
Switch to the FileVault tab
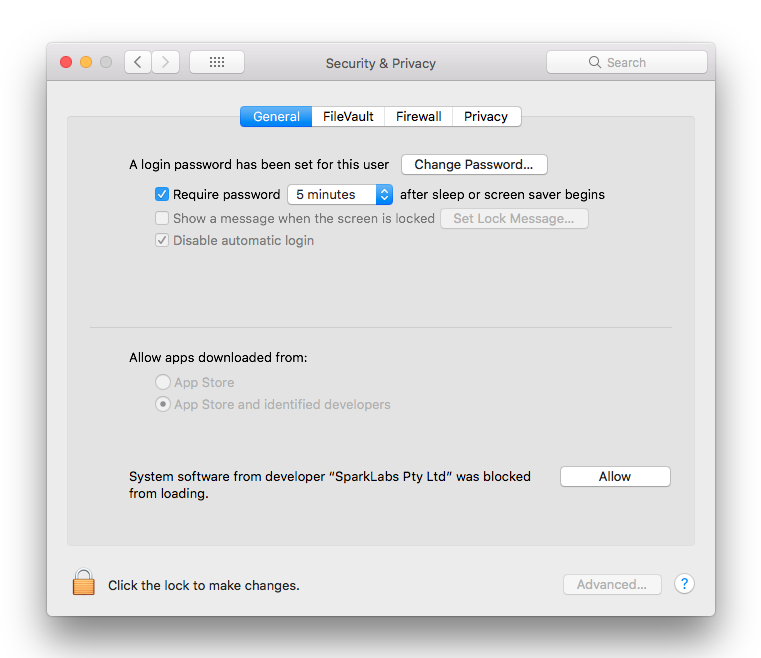pyautogui.click(x=348, y=117)
